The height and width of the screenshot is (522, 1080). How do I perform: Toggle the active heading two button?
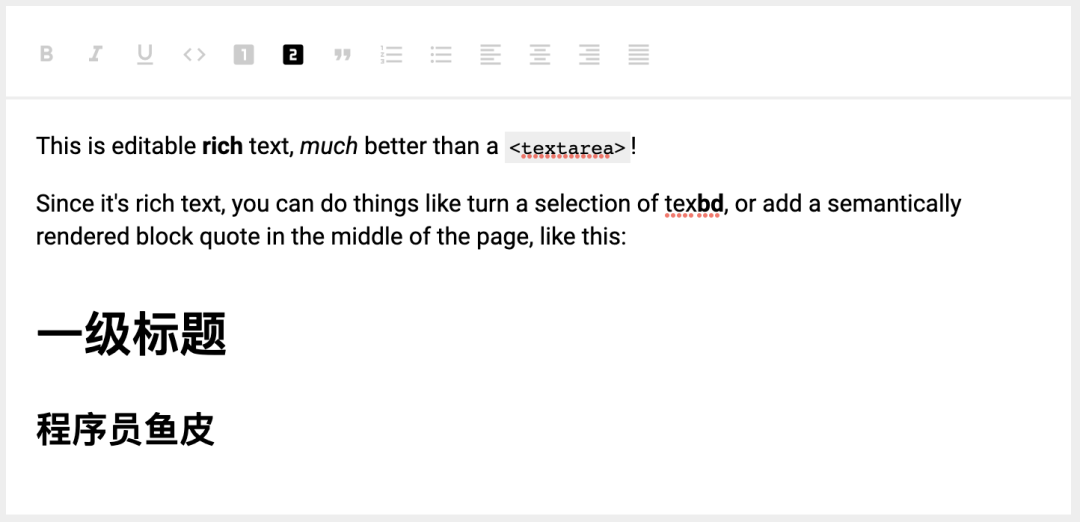(292, 54)
